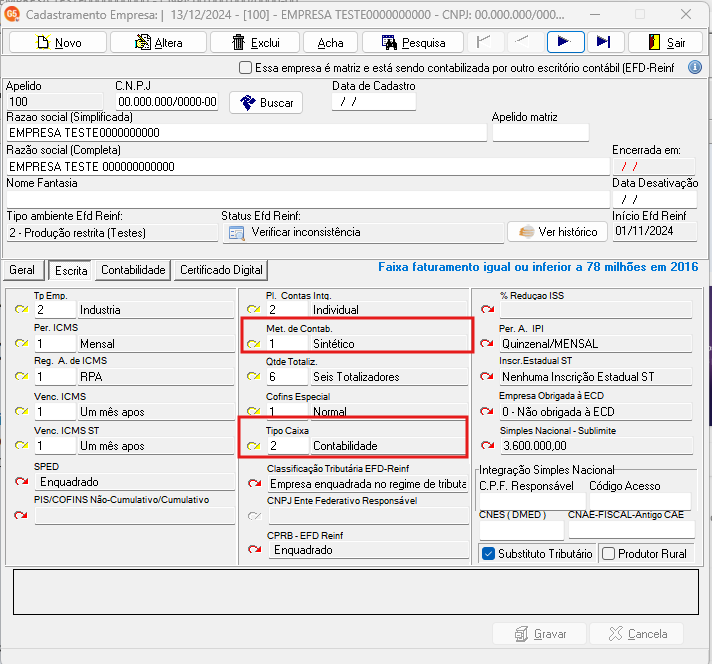Click red arrow for Per. A. IPI
The width and height of the screenshot is (712, 664).
[x=487, y=343]
